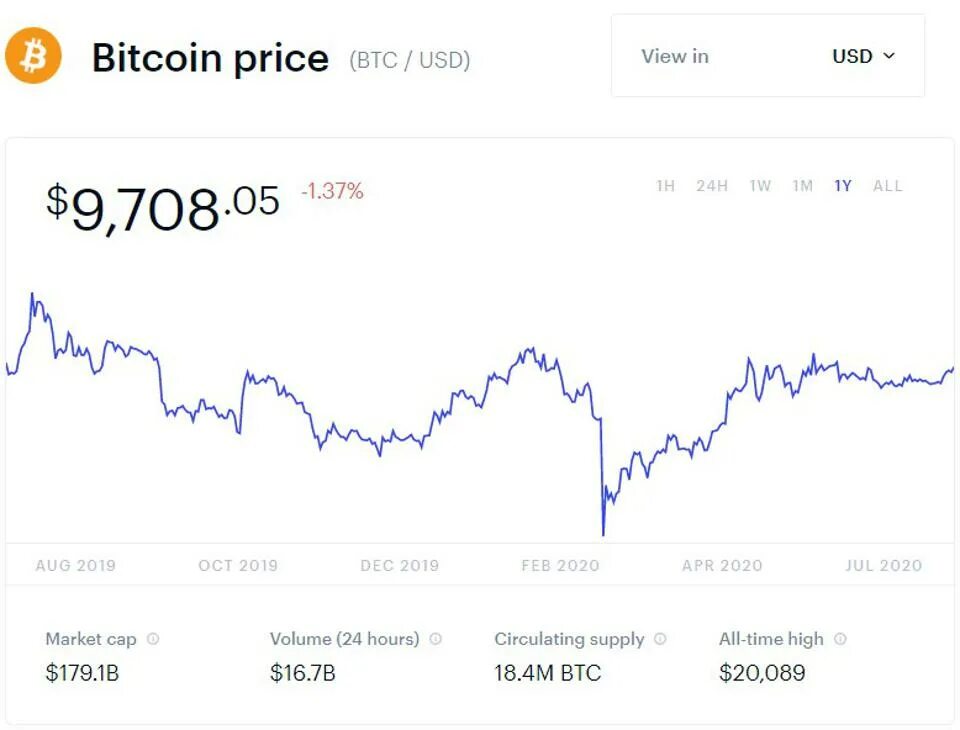Show the ALL time chart range
Viewport: 960px width, 730px height.
coord(888,186)
